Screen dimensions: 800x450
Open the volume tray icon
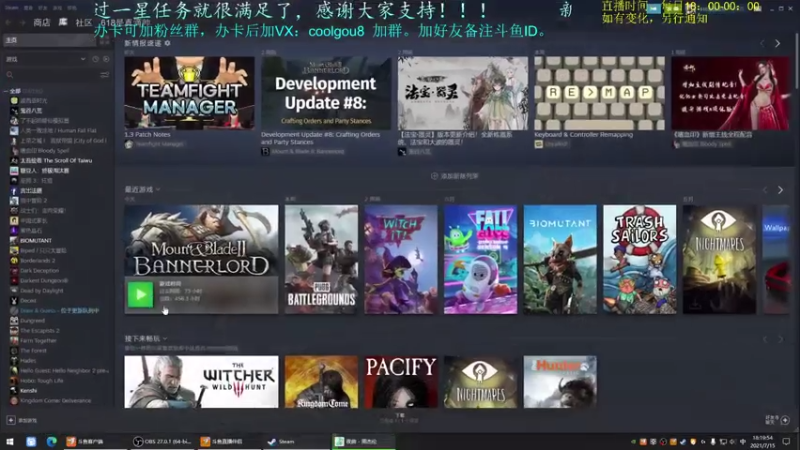733,442
